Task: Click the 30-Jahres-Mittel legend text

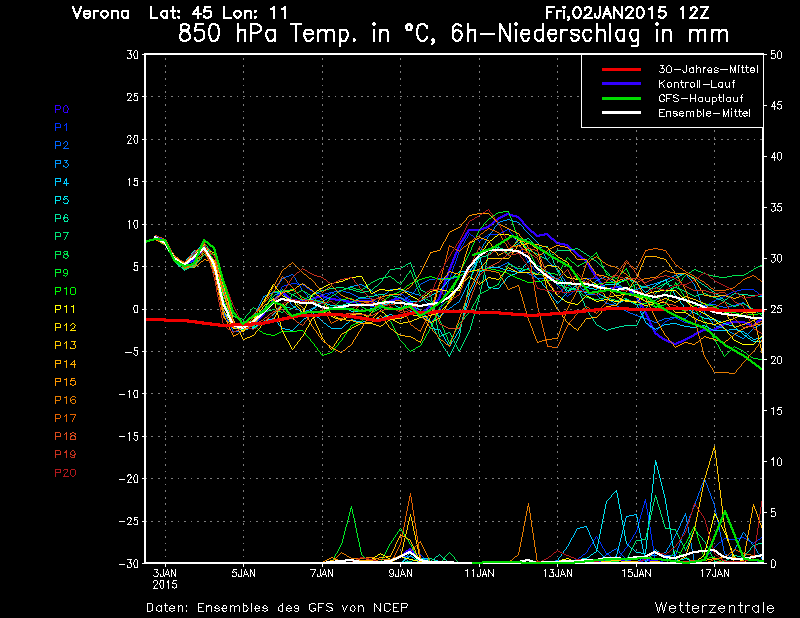Action: [708, 69]
